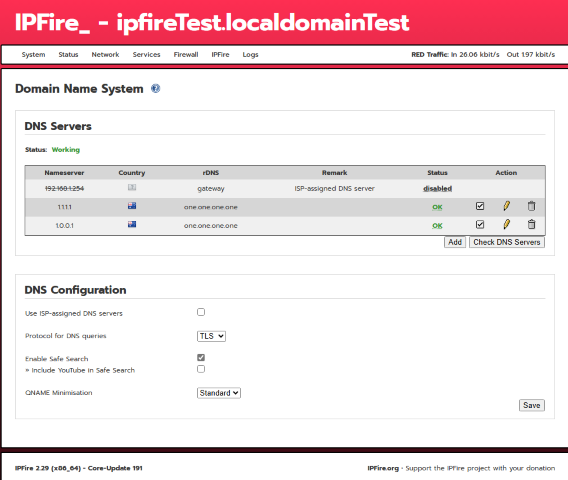The image size is (568, 480).
Task: Enable Use ISP-assigned DNS servers
Action: (201, 312)
